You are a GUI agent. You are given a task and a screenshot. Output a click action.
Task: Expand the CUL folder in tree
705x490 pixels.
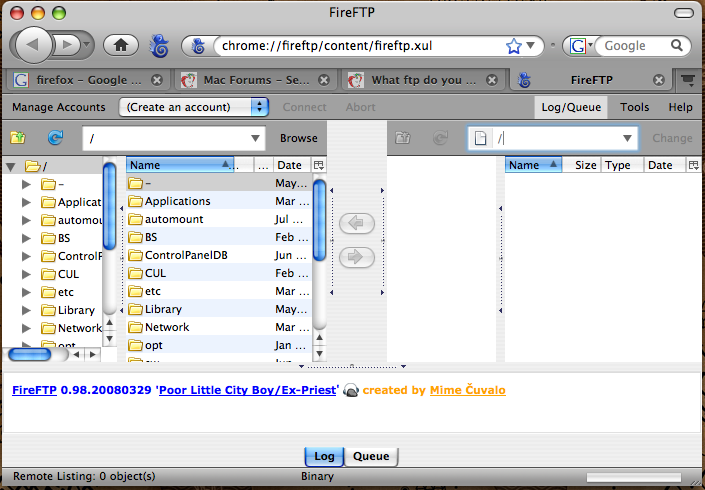click(x=27, y=274)
